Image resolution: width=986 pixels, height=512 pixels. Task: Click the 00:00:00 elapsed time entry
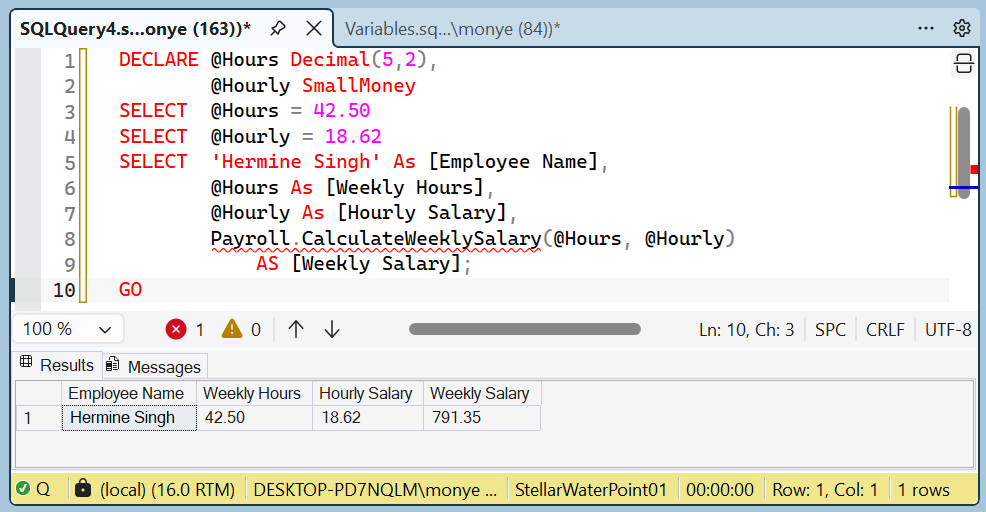pyautogui.click(x=720, y=490)
